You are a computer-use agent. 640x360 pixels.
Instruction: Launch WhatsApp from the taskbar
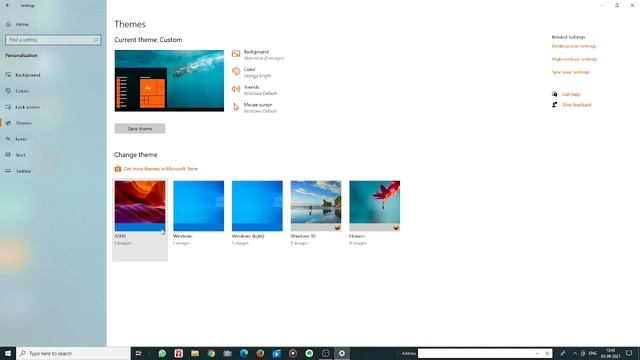click(162, 353)
